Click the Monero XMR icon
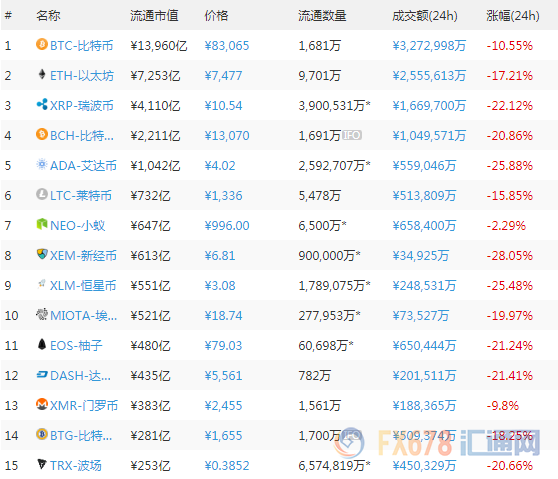Viewport: 558px width, 479px height. (x=42, y=404)
